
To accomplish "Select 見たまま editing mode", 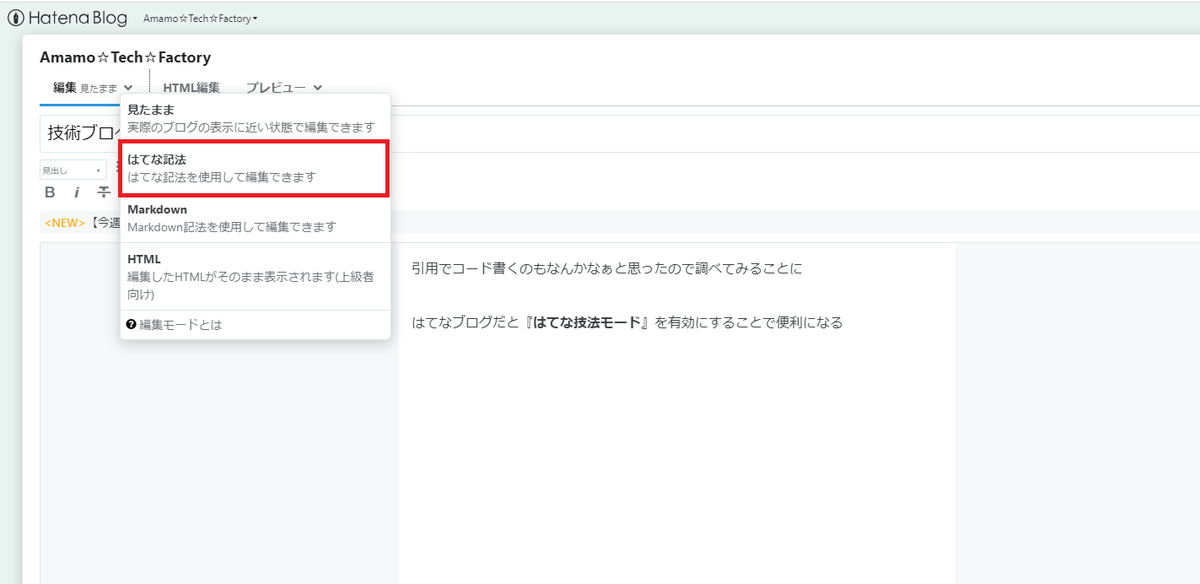I will click(x=255, y=118).
